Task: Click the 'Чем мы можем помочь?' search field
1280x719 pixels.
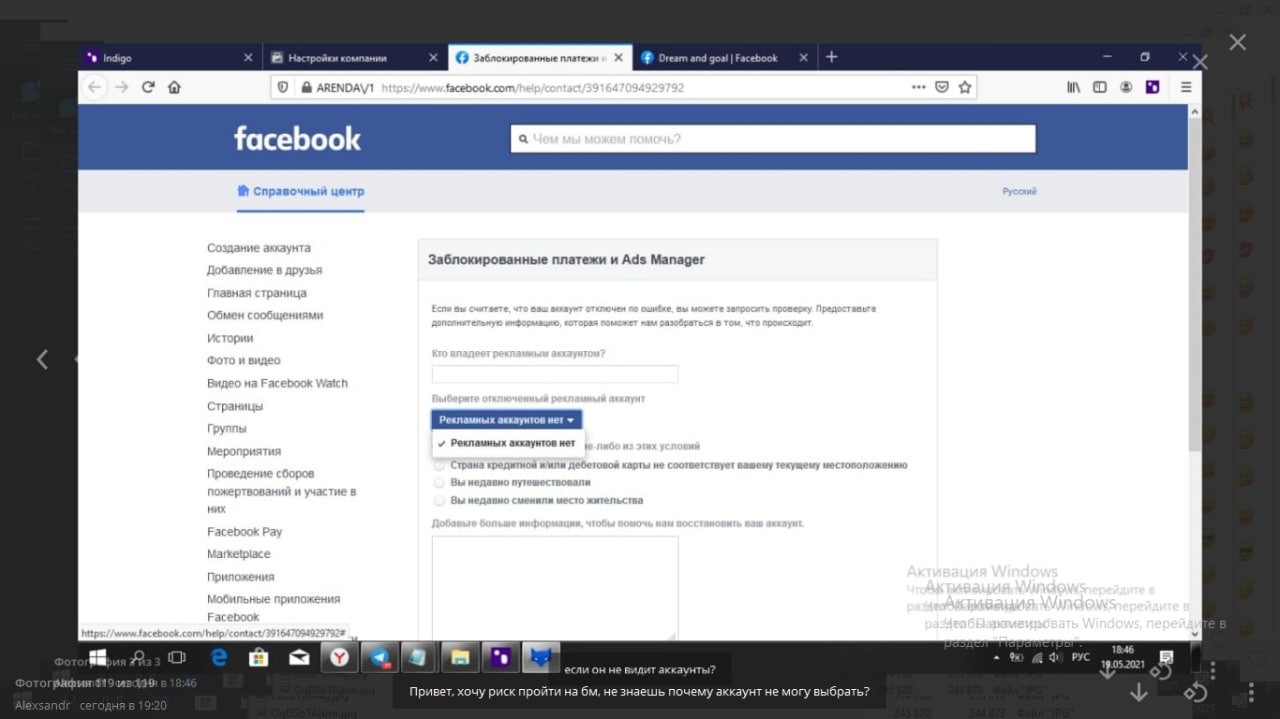Action: (x=773, y=139)
